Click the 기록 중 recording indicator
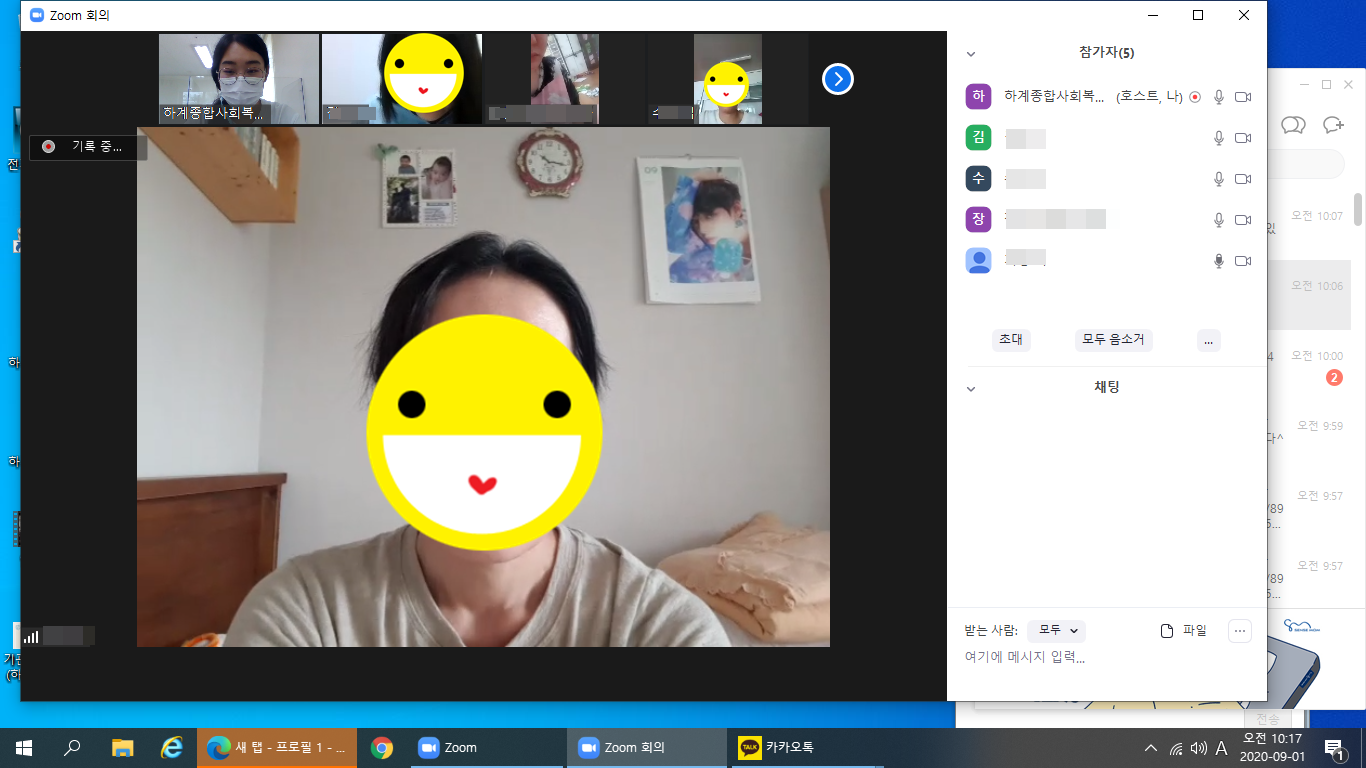Image resolution: width=1366 pixels, height=768 pixels. [x=88, y=147]
